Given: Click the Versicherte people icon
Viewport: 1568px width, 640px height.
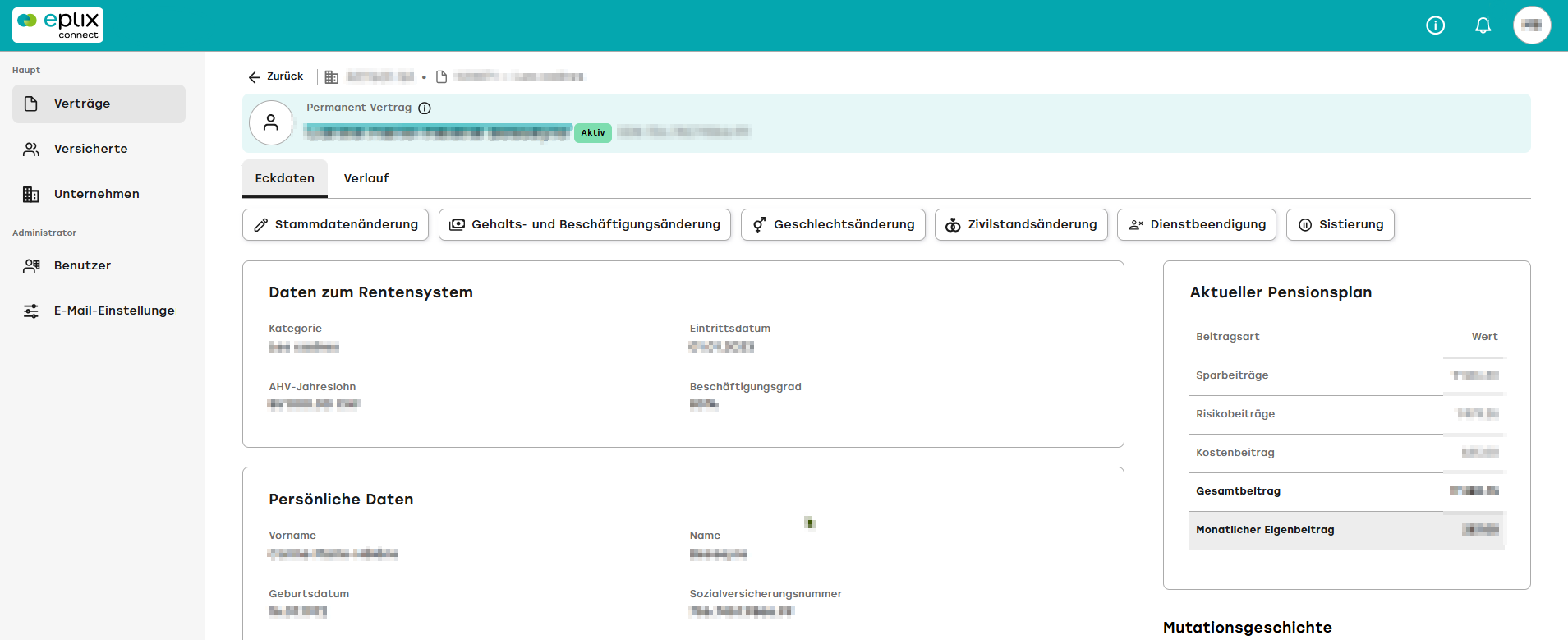Looking at the screenshot, I should (31, 149).
